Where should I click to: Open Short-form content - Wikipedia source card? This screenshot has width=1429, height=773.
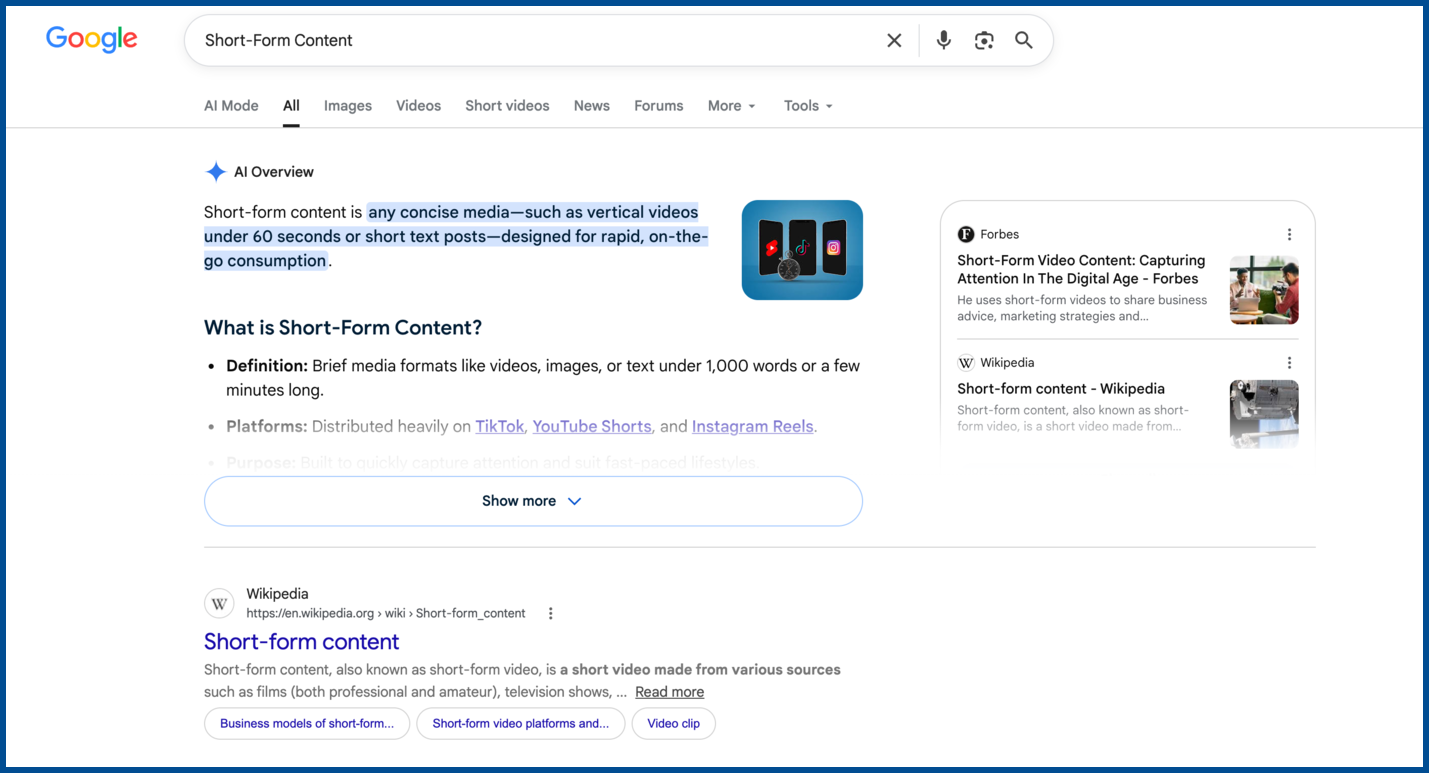(x=1061, y=389)
